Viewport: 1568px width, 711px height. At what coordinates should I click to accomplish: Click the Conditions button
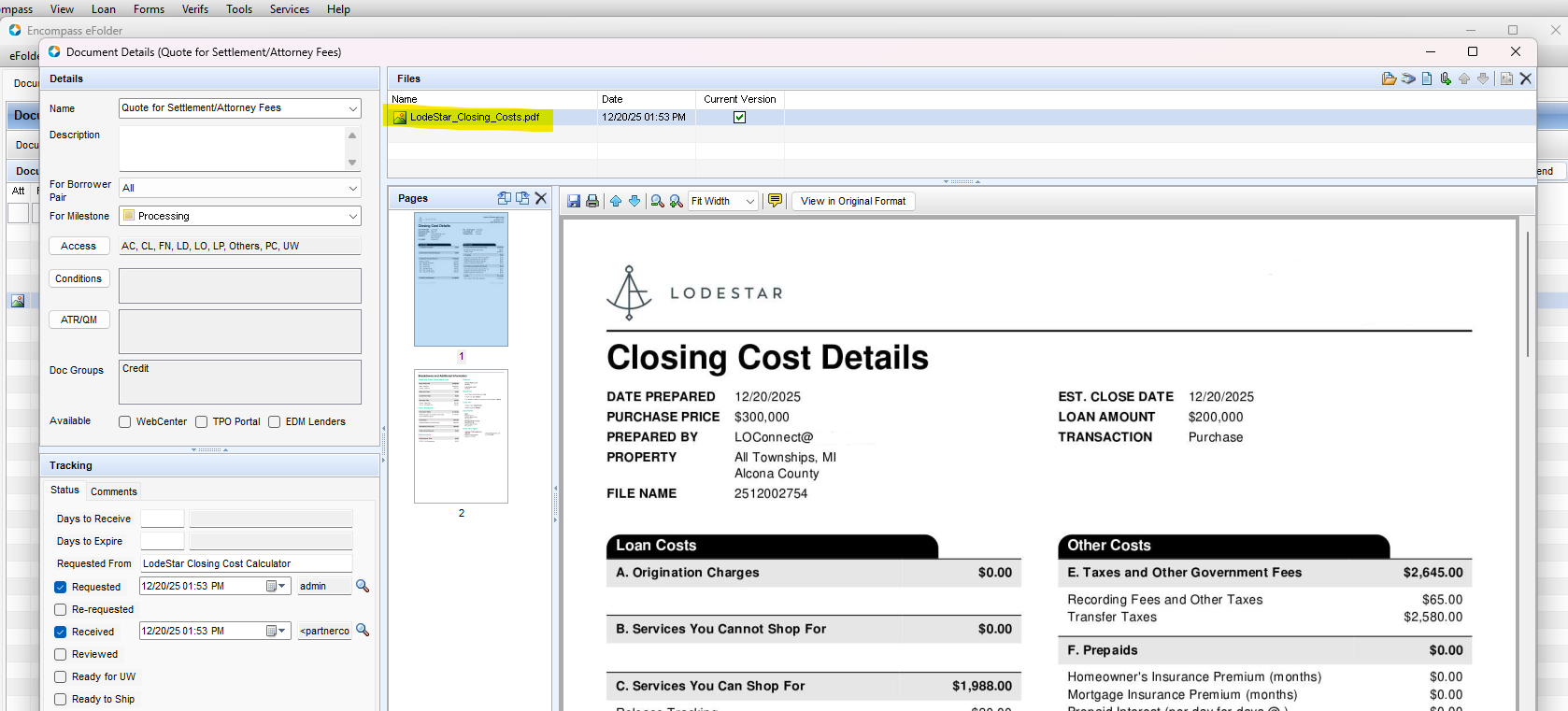(x=78, y=278)
